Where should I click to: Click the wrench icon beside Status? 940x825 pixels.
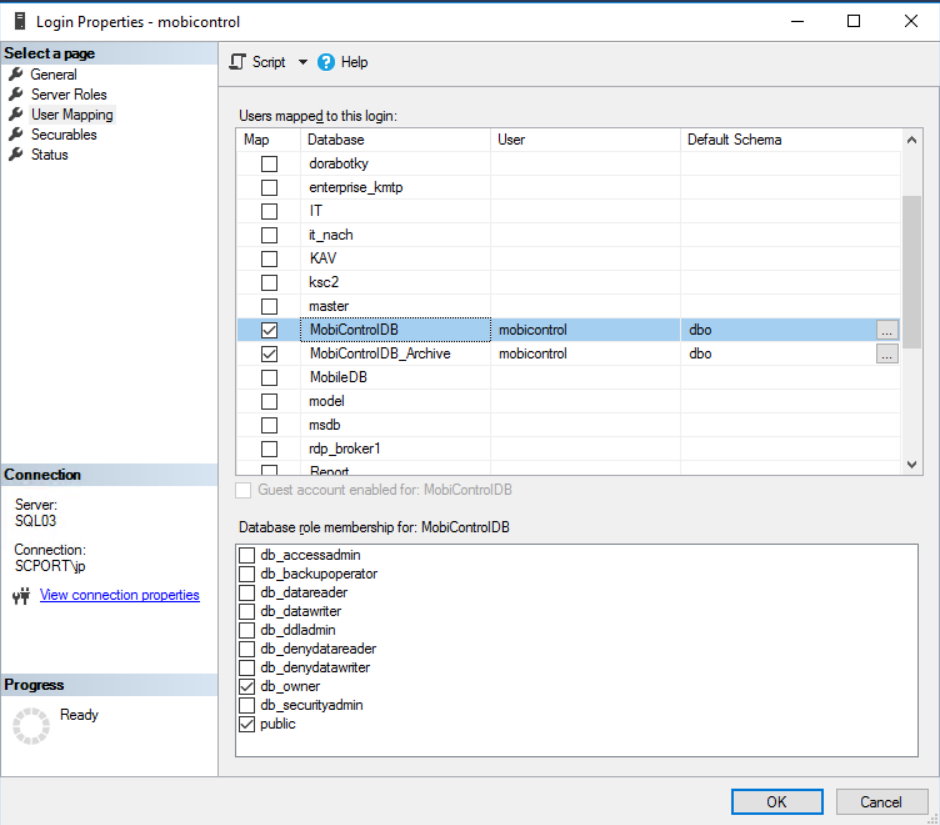[15, 154]
